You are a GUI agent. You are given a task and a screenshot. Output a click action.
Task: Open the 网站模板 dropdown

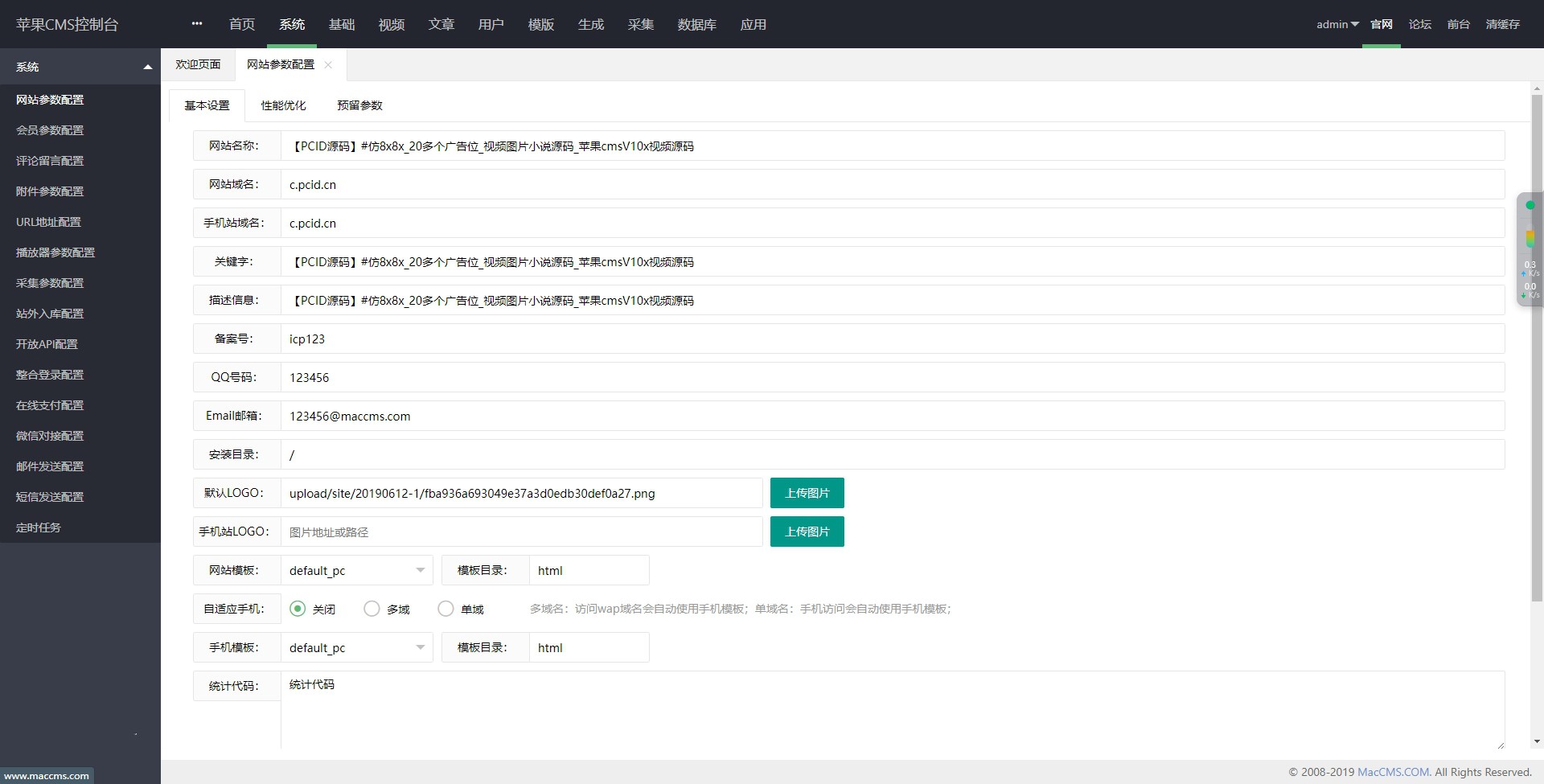[x=356, y=570]
